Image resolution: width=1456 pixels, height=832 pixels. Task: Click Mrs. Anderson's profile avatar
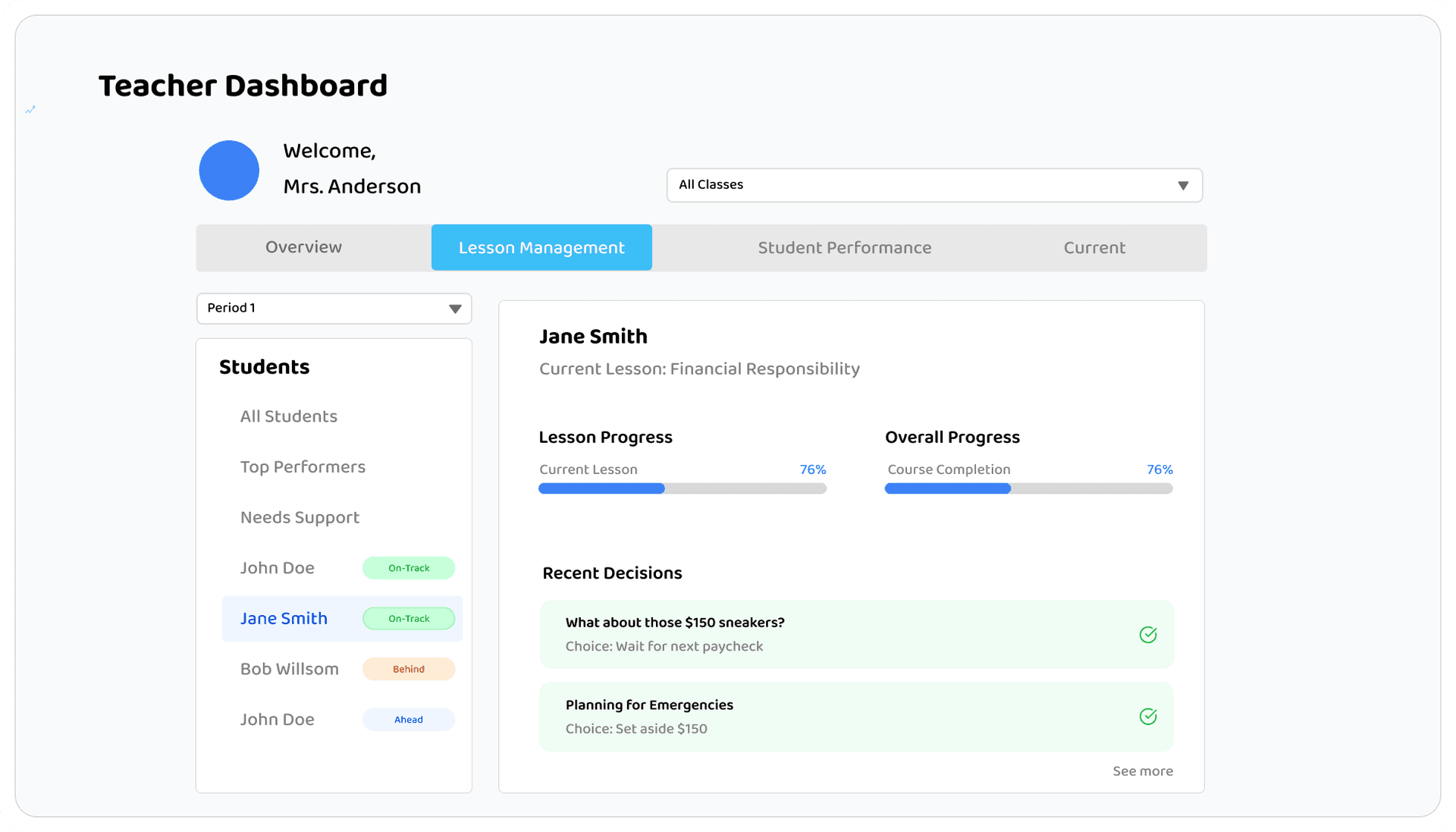coord(229,171)
